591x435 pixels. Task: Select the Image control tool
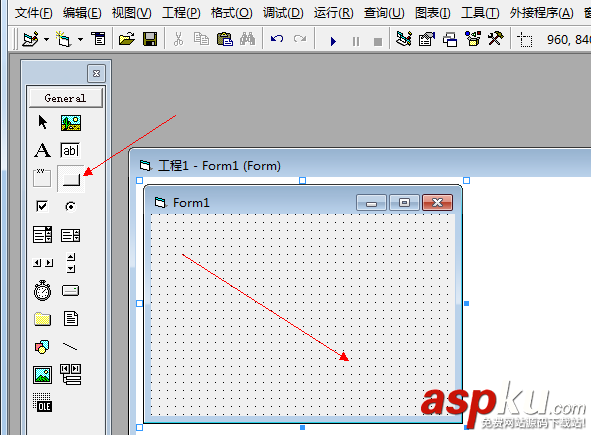click(42, 375)
